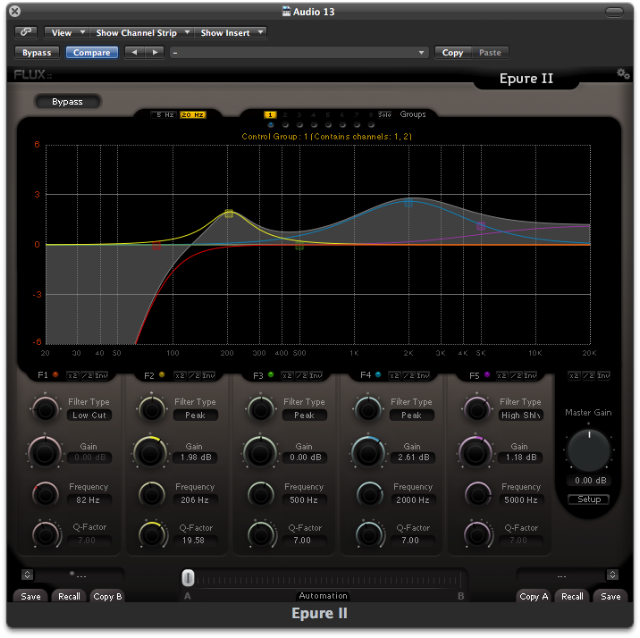
Task: Click the yellow F2 band handle on graph
Action: pos(229,213)
